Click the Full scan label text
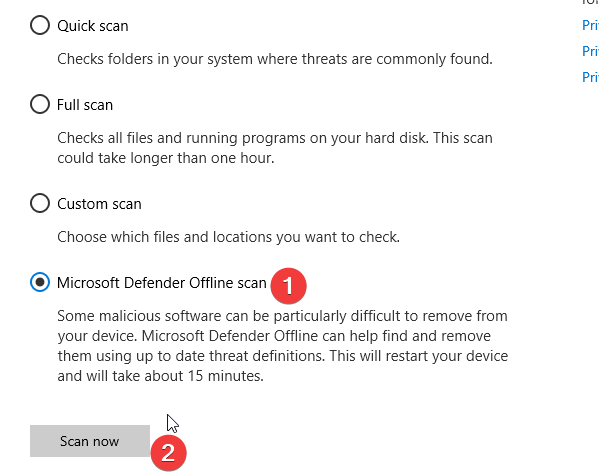Viewport: 599px width, 476px height. pyautogui.click(x=85, y=105)
